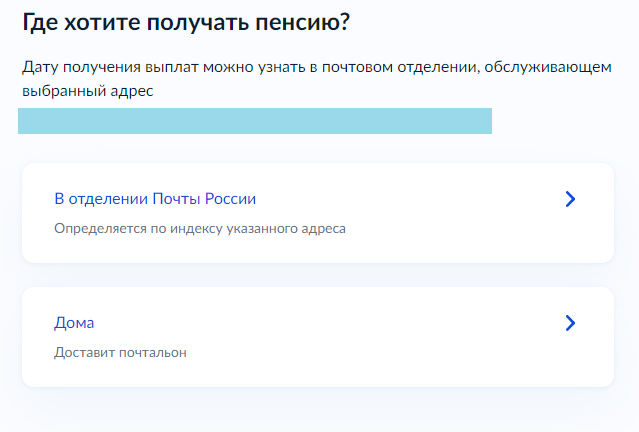Image resolution: width=639 pixels, height=432 pixels.
Task: Click the light blue highlighted bar
Action: pos(255,121)
